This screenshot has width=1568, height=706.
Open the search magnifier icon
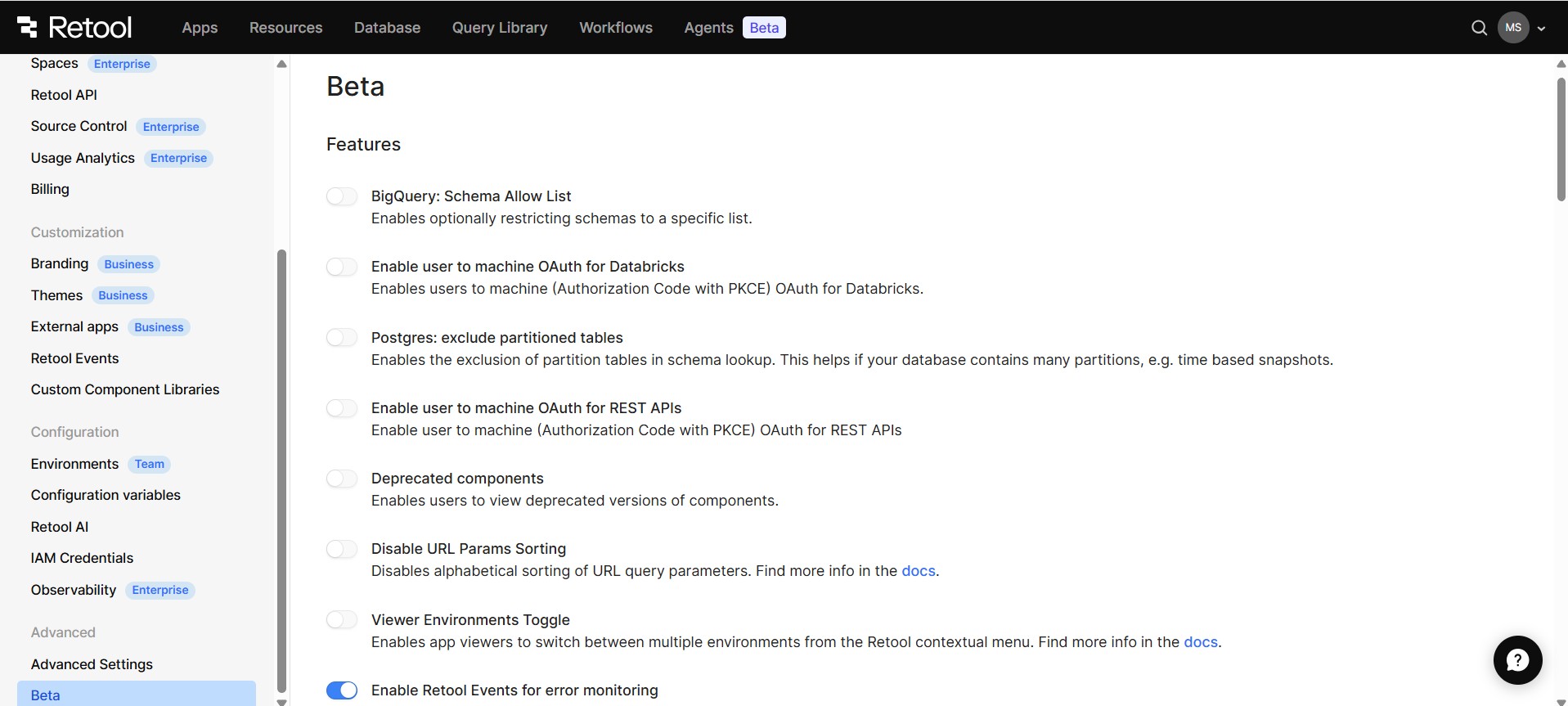coord(1479,28)
